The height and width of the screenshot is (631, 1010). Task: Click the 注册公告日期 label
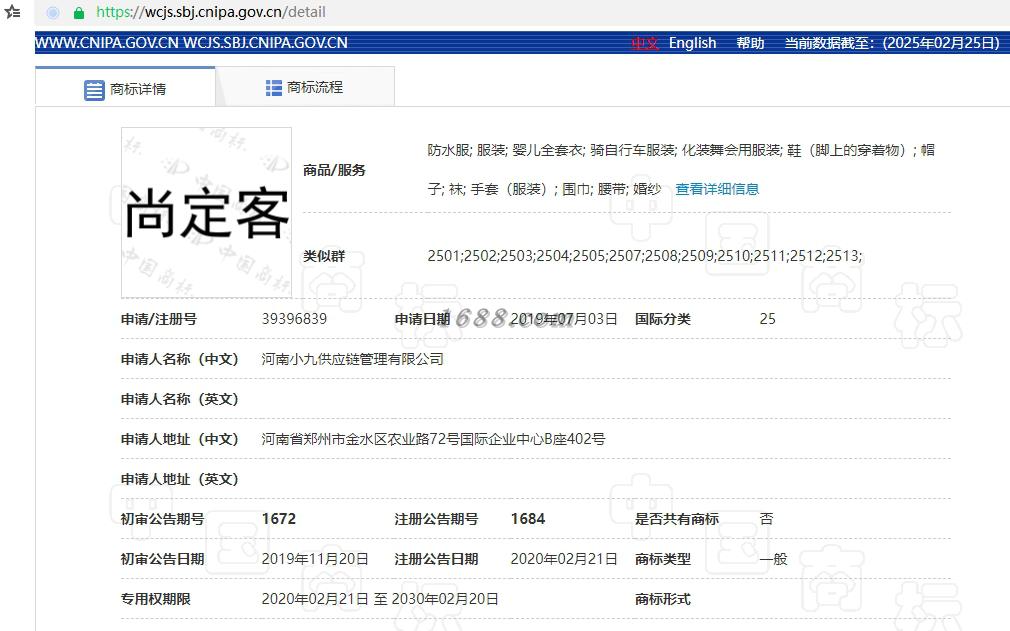tap(436, 559)
